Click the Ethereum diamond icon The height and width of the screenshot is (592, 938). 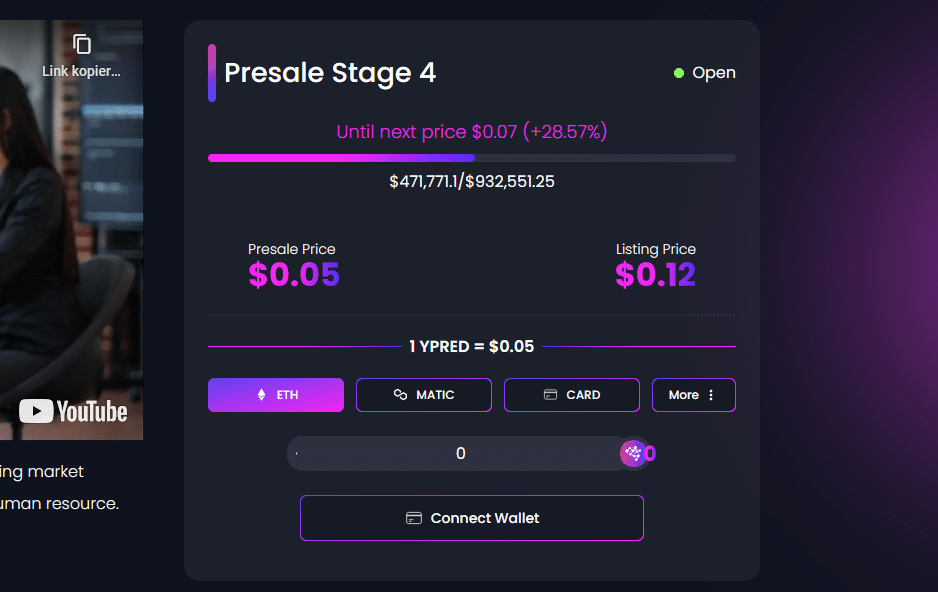(x=262, y=395)
